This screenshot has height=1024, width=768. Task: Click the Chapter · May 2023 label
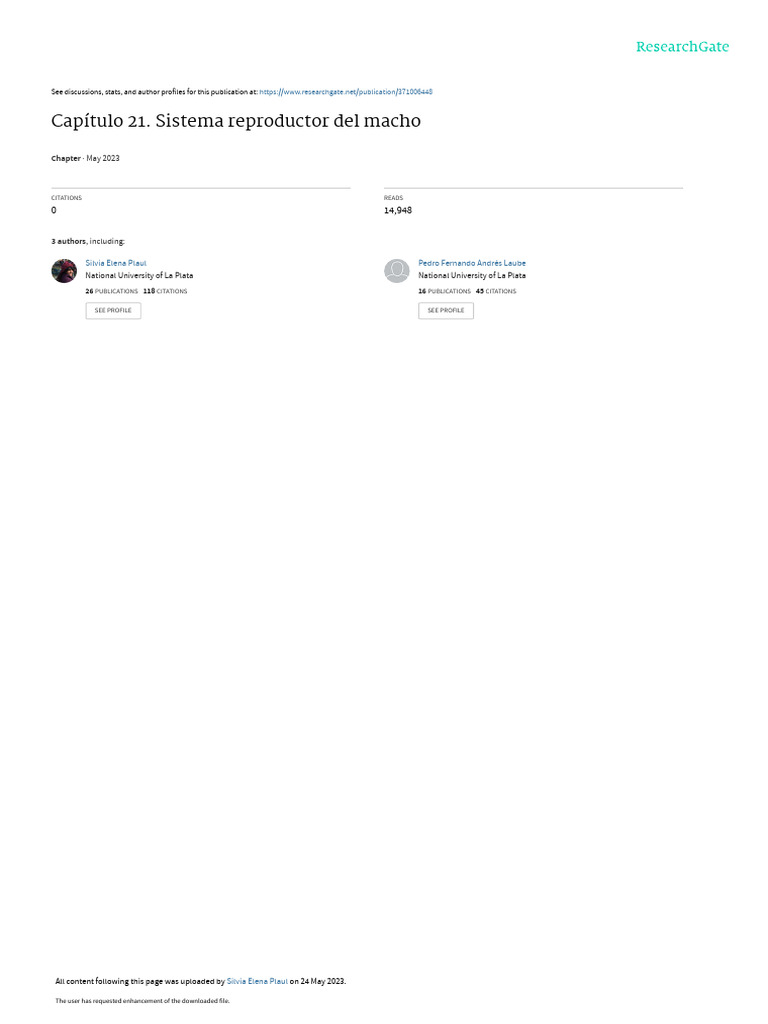86,159
